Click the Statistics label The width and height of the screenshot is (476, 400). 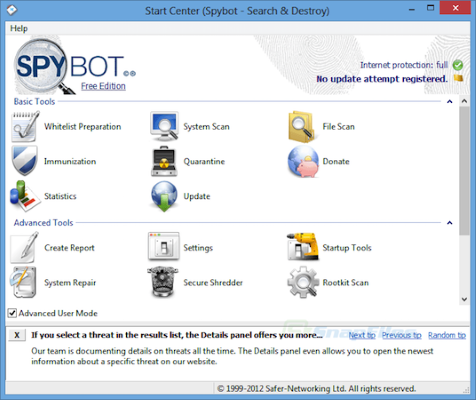coord(60,196)
